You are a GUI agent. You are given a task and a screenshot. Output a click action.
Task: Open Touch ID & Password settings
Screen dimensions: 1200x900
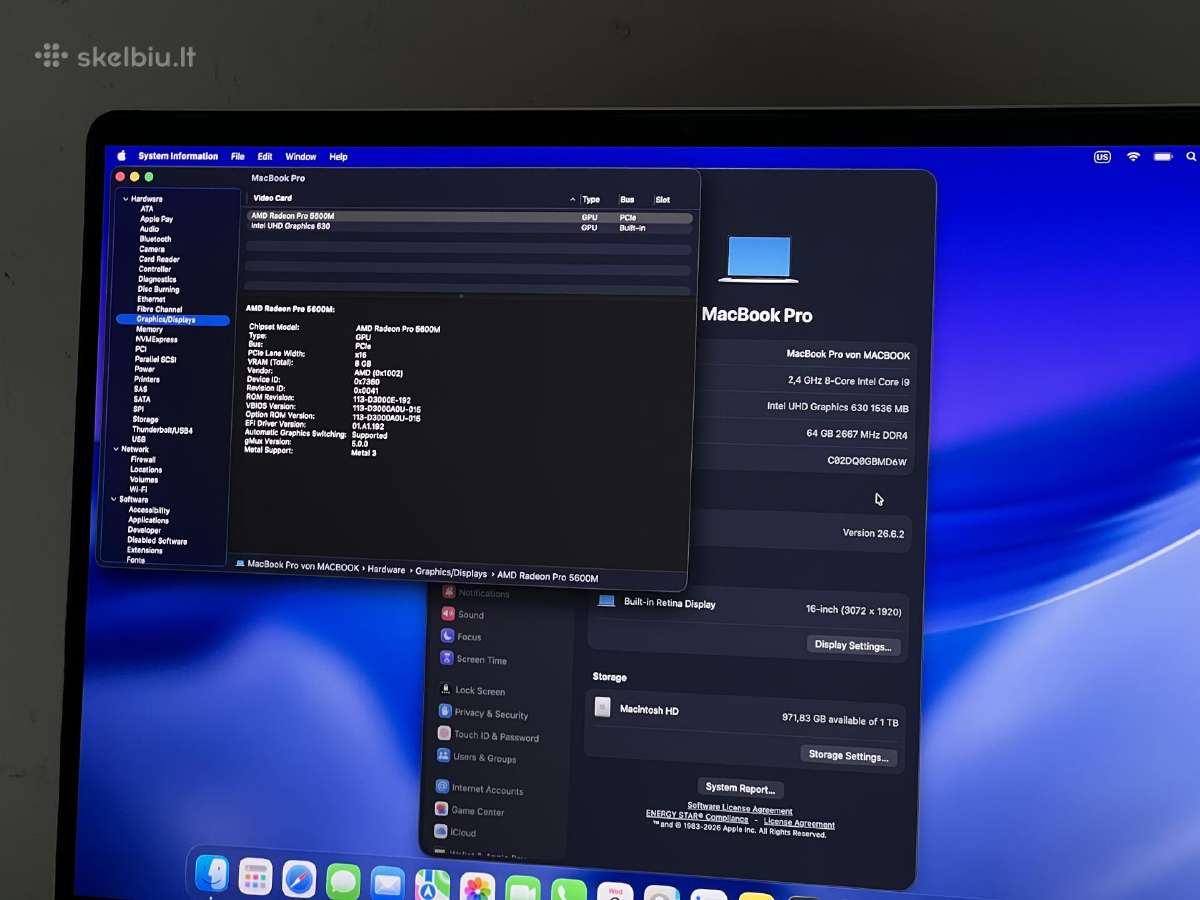[488, 735]
